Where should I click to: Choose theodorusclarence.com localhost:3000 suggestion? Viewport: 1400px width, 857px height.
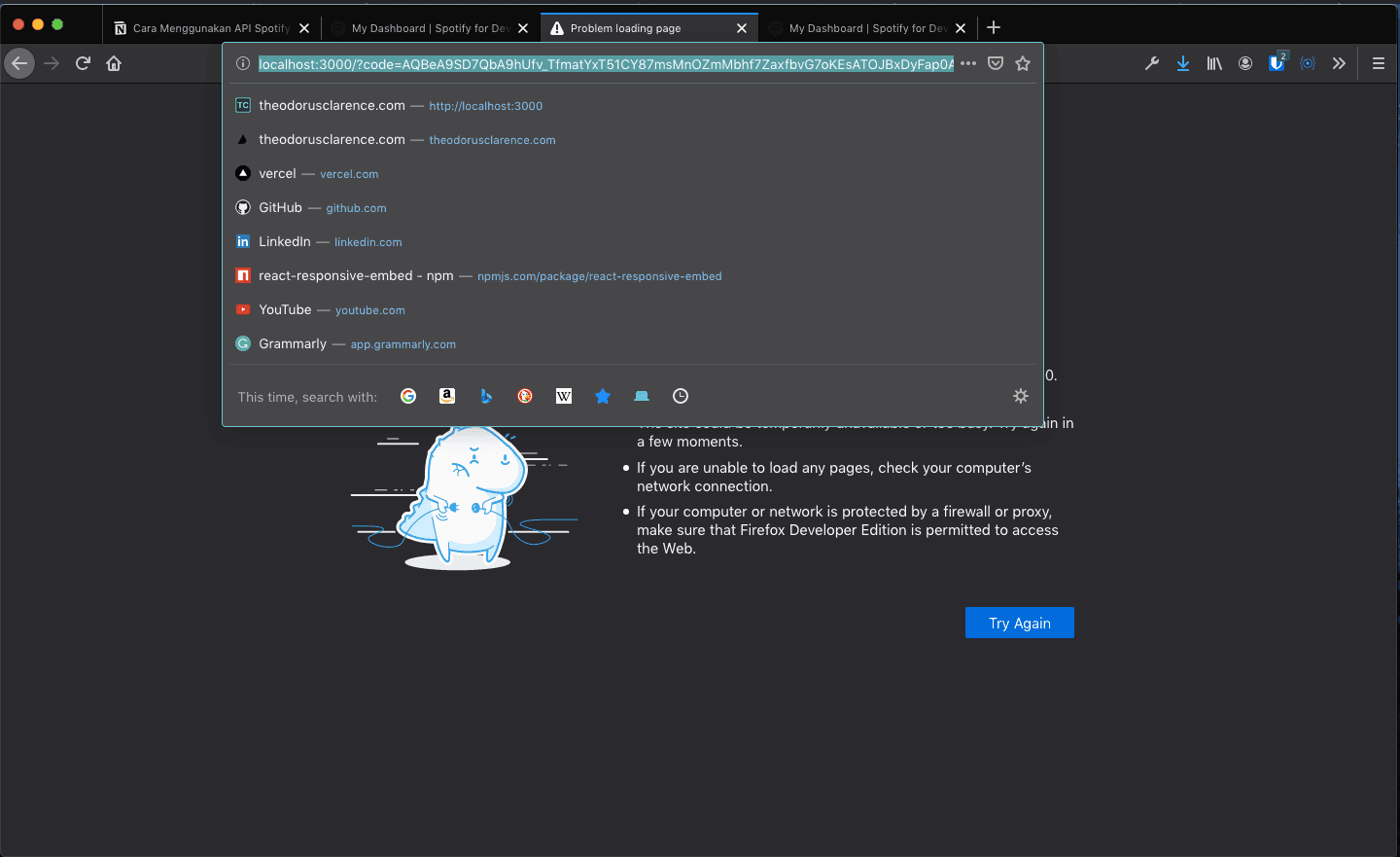click(633, 105)
